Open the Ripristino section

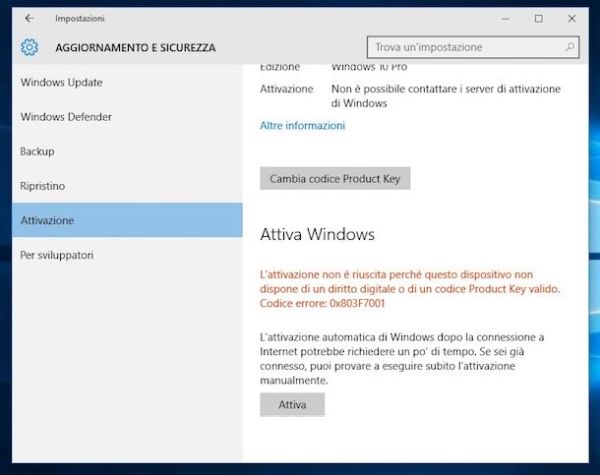click(43, 186)
